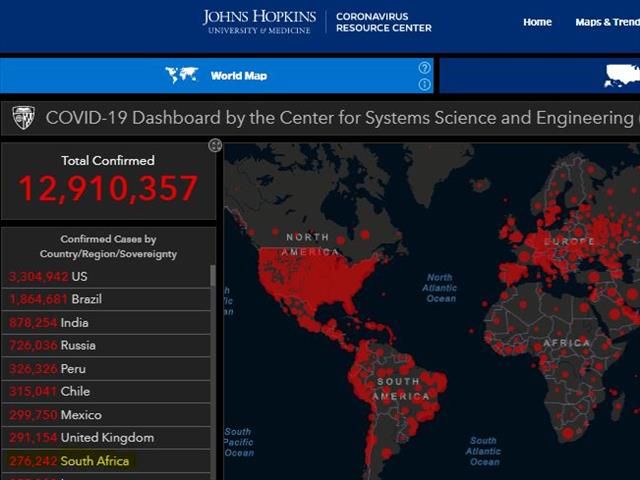Click the South America map label
The height and width of the screenshot is (480, 640).
click(x=400, y=389)
